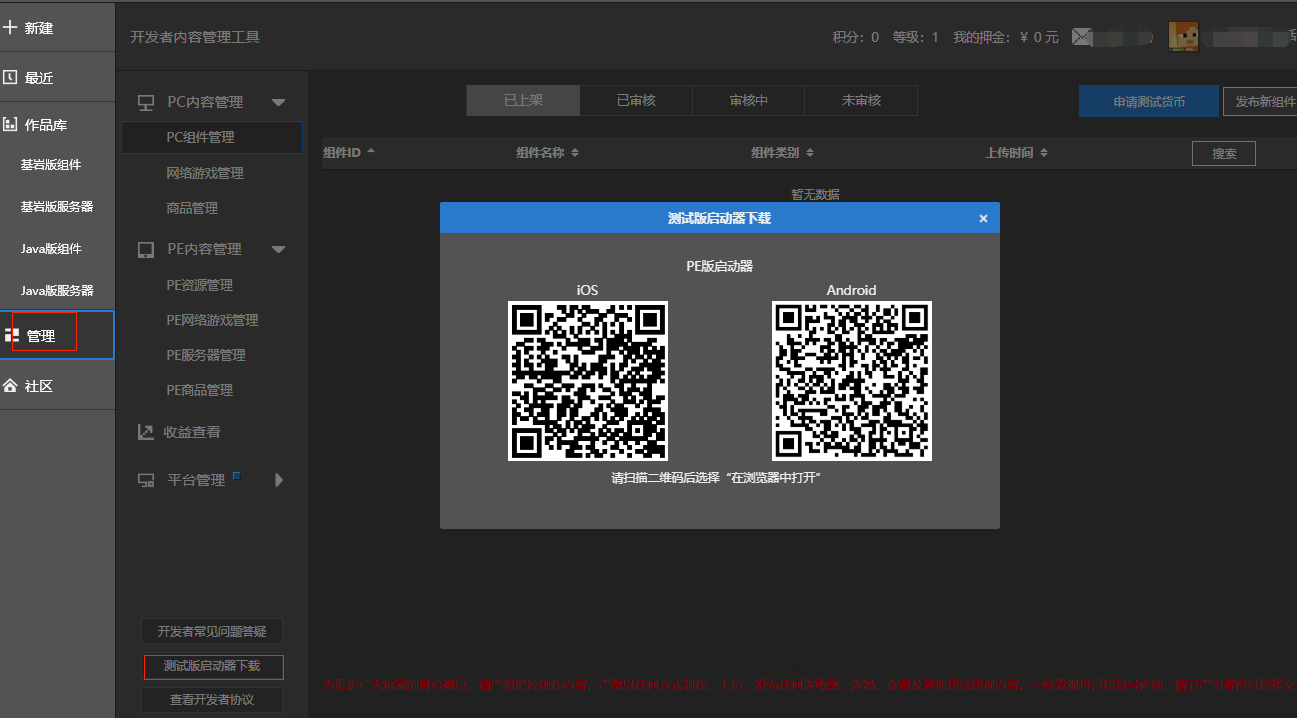Click the 平台管理 monitor icon
This screenshot has width=1297, height=718.
[x=146, y=480]
